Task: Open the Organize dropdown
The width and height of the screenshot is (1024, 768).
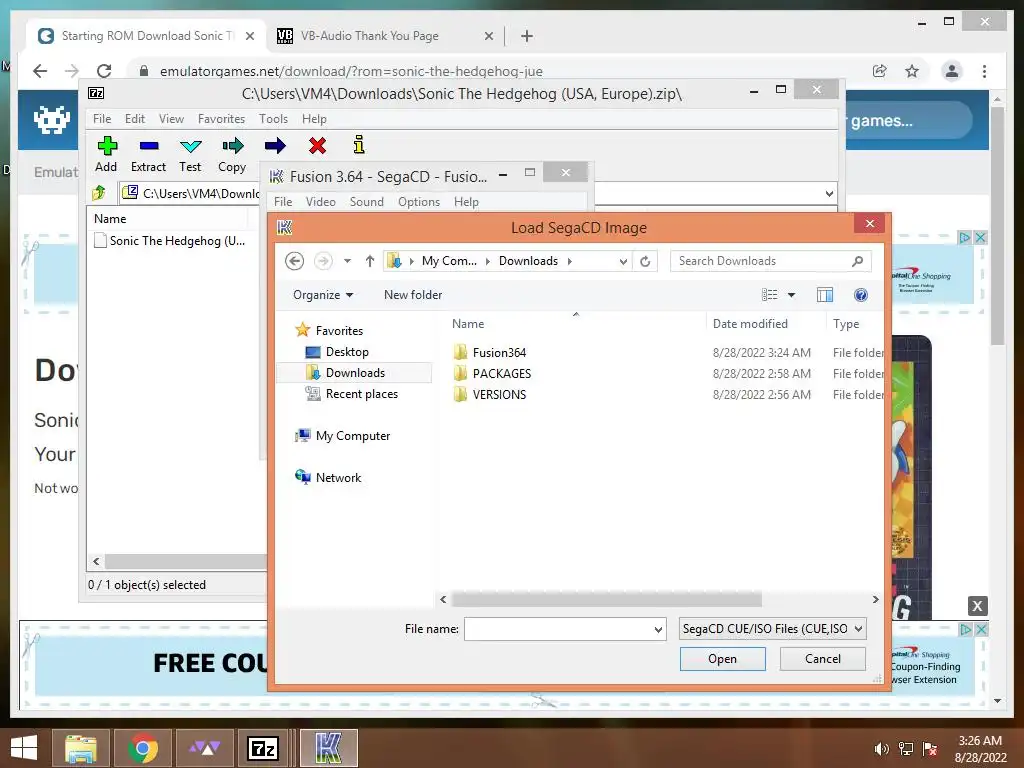Action: [323, 295]
